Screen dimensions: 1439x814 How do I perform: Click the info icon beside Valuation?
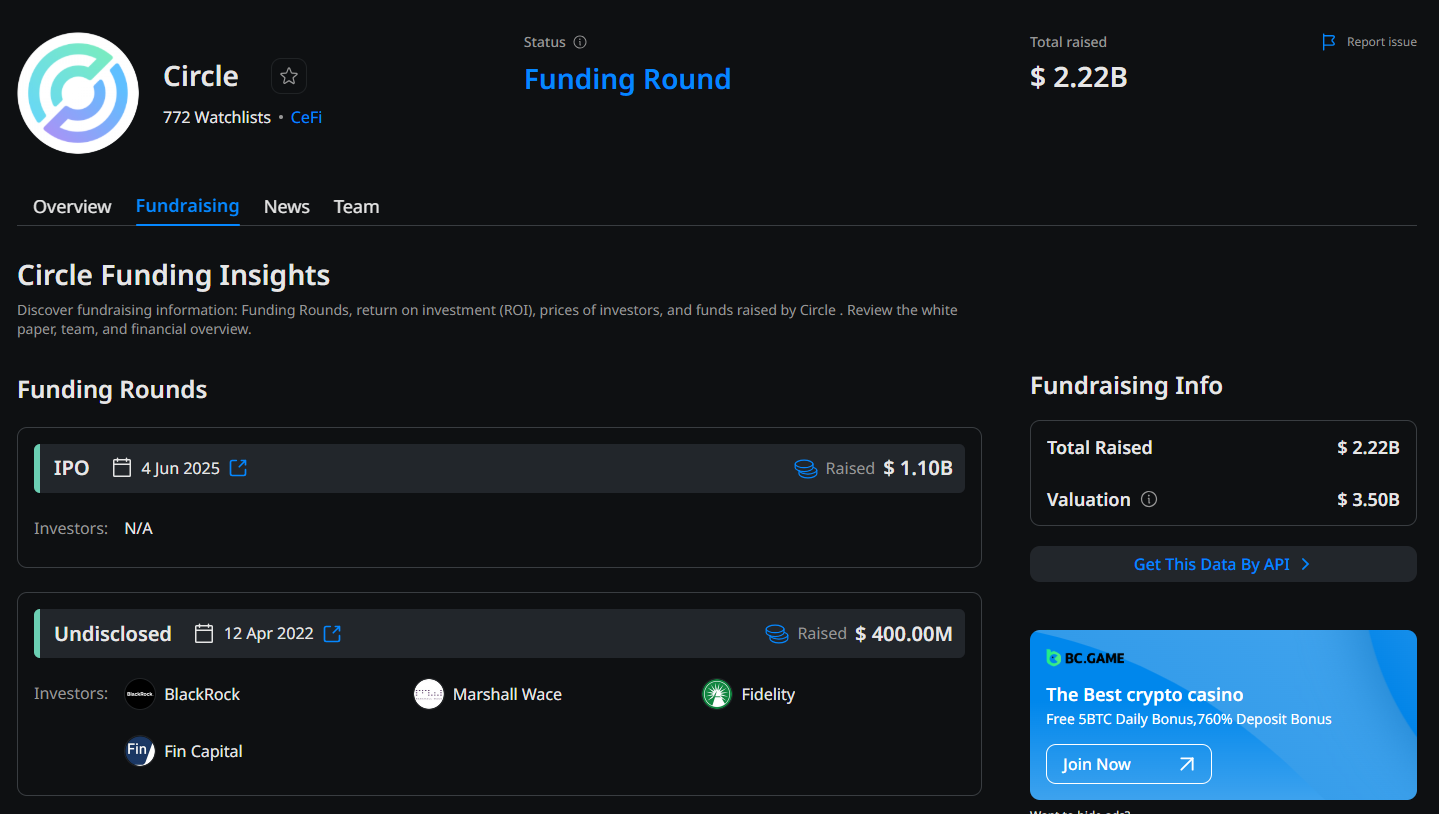[1148, 499]
